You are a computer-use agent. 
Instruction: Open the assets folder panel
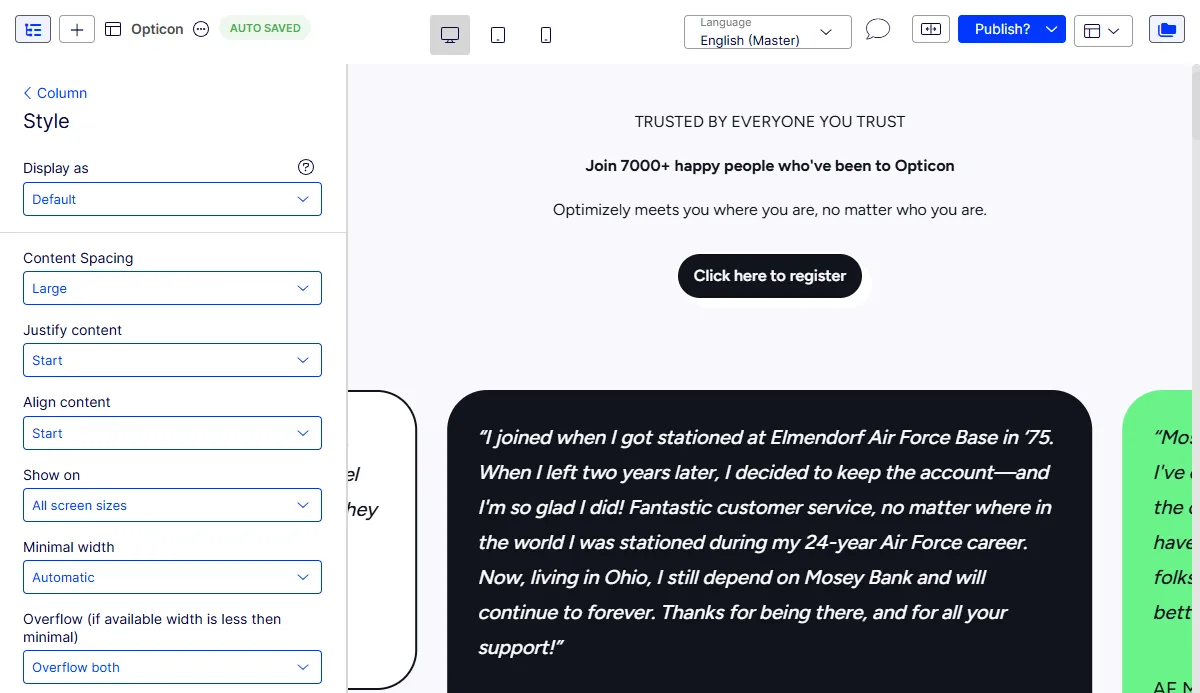tap(1166, 30)
